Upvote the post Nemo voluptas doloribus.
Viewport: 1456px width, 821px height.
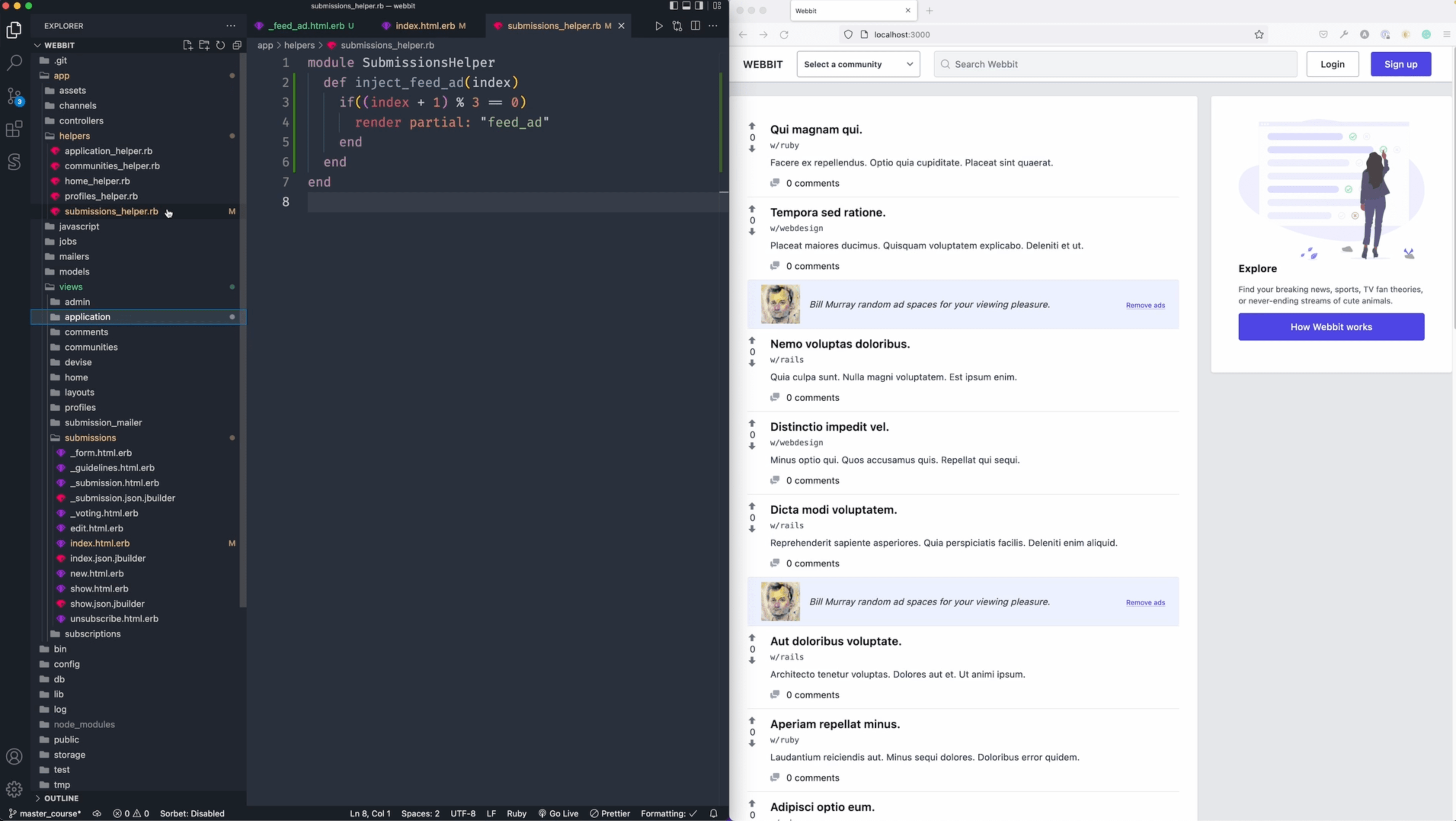pos(752,340)
